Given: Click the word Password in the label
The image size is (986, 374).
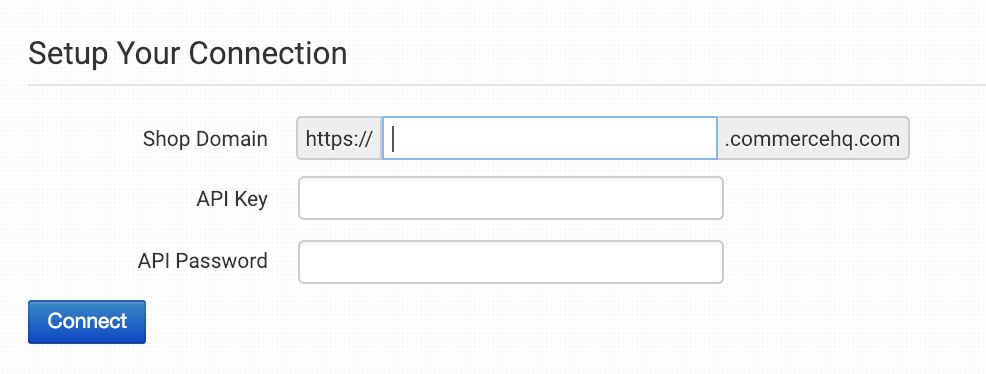Looking at the screenshot, I should (x=223, y=261).
